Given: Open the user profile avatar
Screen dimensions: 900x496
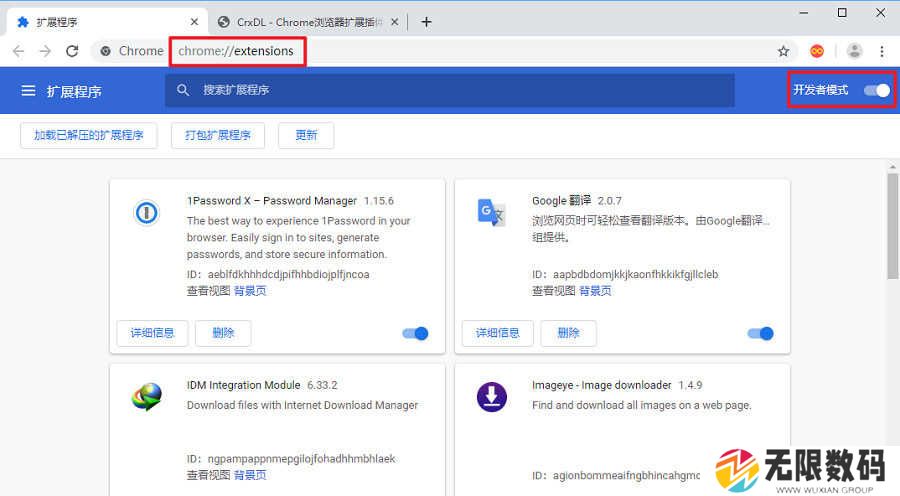Looking at the screenshot, I should click(x=854, y=51).
